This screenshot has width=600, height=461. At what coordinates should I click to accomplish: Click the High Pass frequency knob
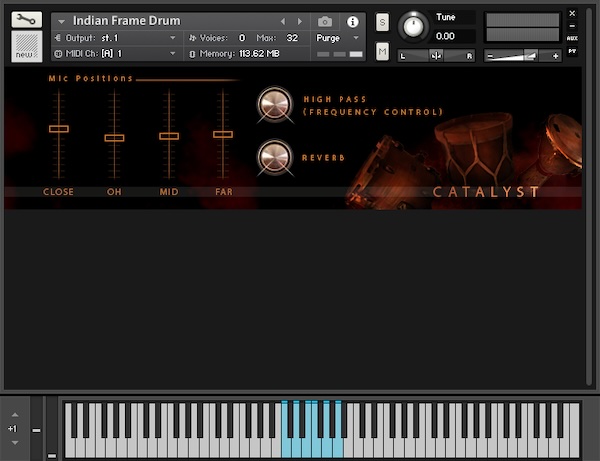click(273, 104)
